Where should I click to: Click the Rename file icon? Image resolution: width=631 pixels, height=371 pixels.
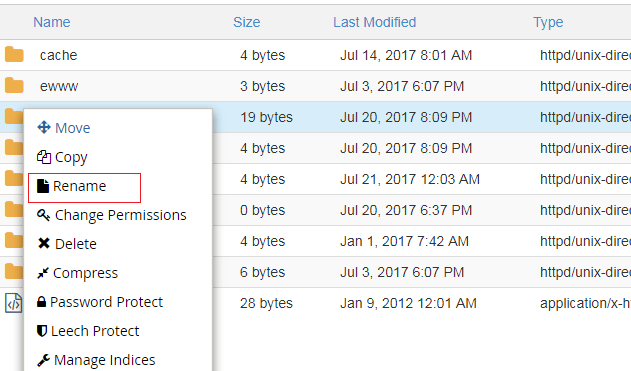click(x=43, y=186)
